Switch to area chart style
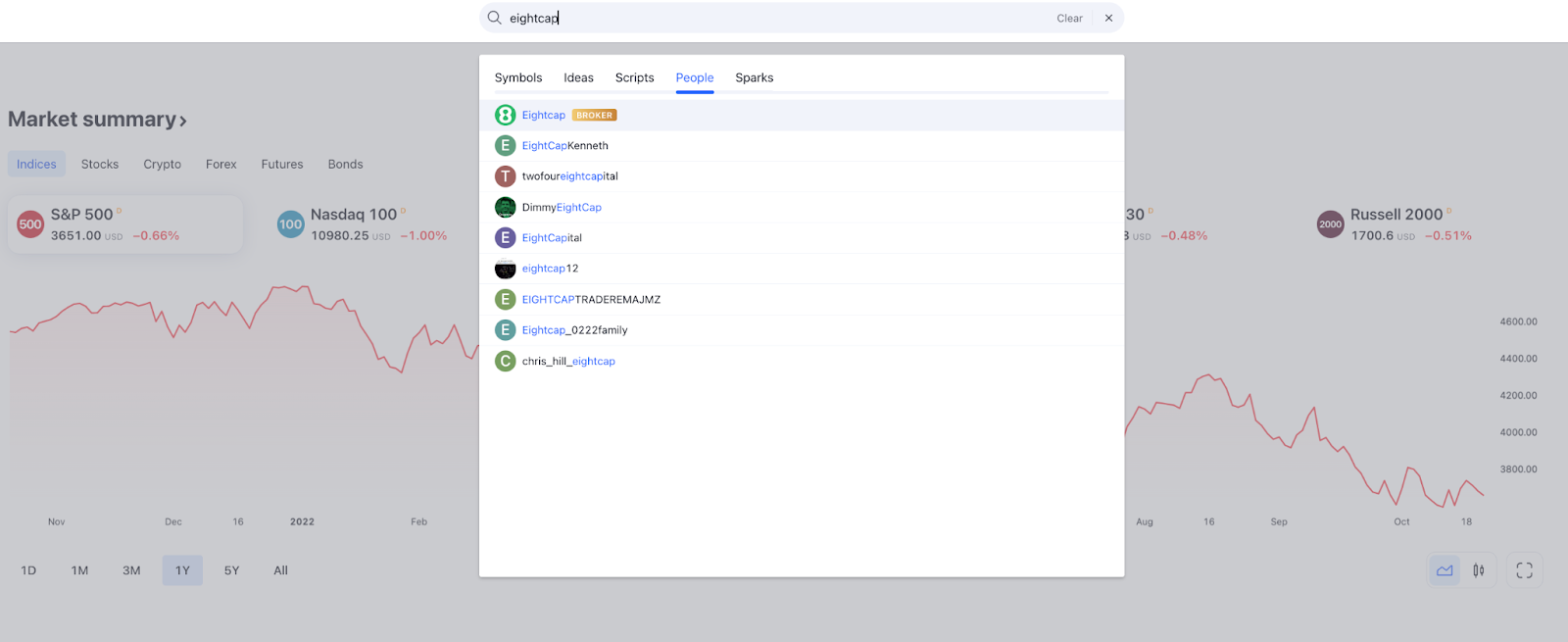 (x=1445, y=570)
